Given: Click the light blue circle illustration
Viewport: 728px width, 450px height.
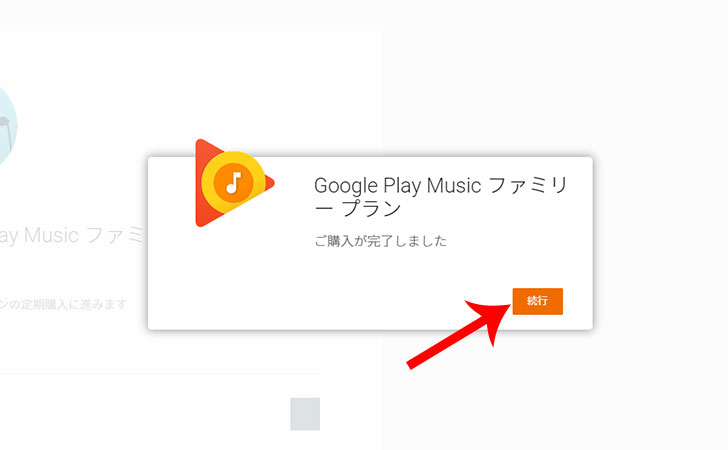Looking at the screenshot, I should pyautogui.click(x=7, y=125).
